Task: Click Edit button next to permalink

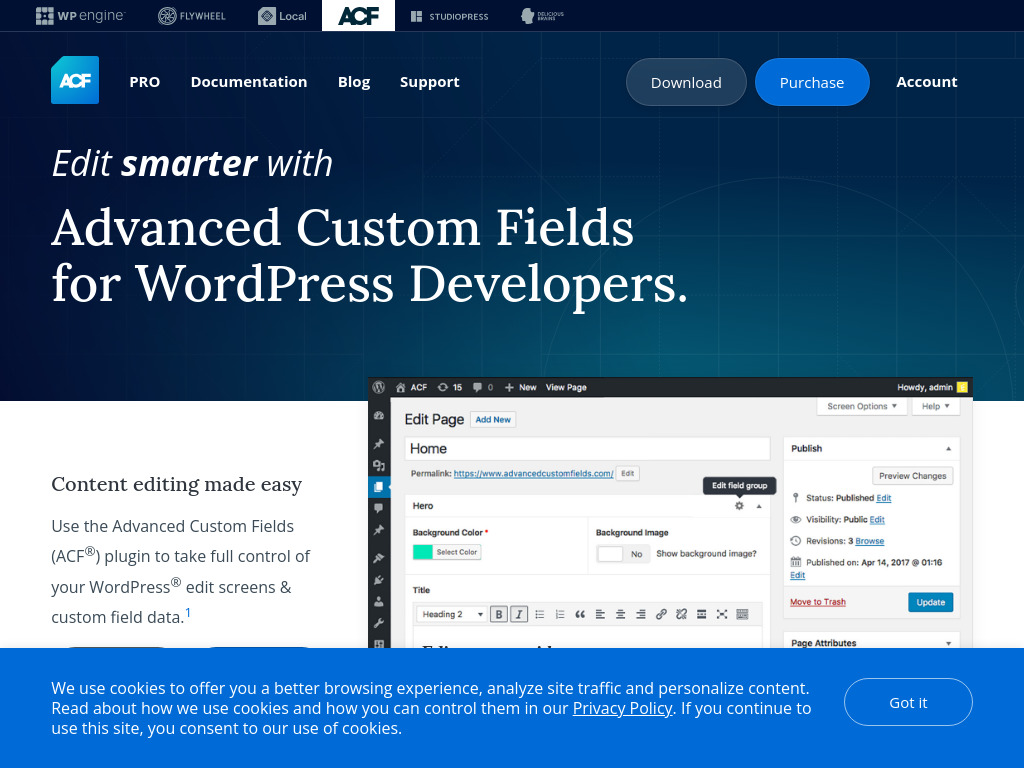Action: point(628,473)
